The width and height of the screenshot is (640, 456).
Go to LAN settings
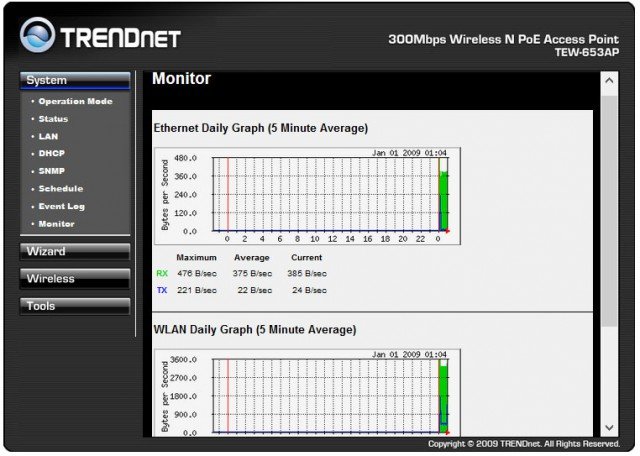48,136
